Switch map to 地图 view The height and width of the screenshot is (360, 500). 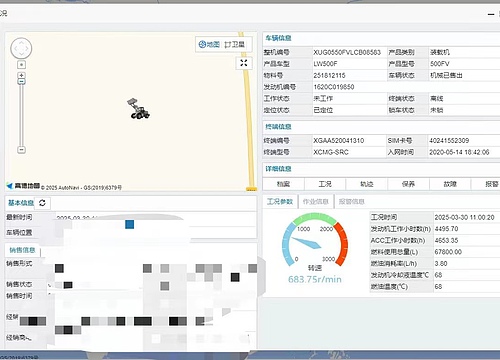click(209, 44)
